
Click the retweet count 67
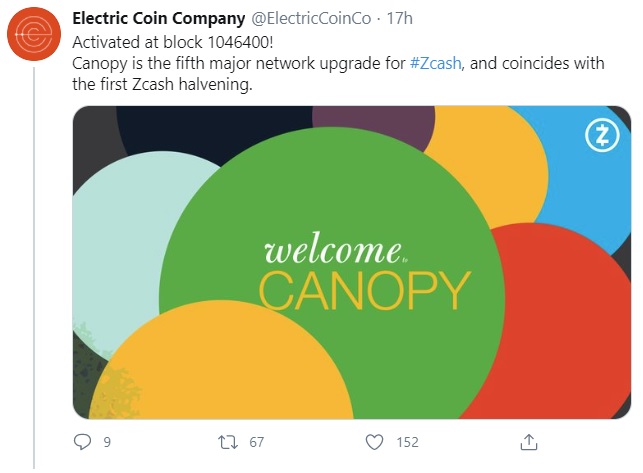click(256, 442)
